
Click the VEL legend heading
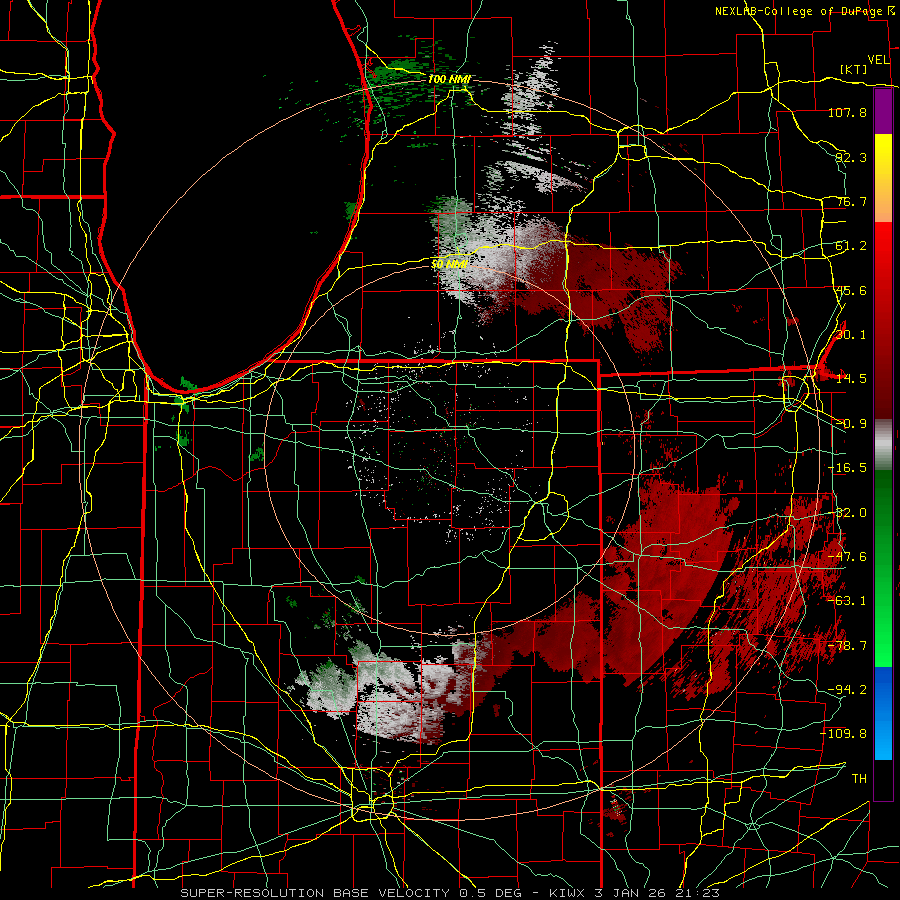(x=878, y=60)
